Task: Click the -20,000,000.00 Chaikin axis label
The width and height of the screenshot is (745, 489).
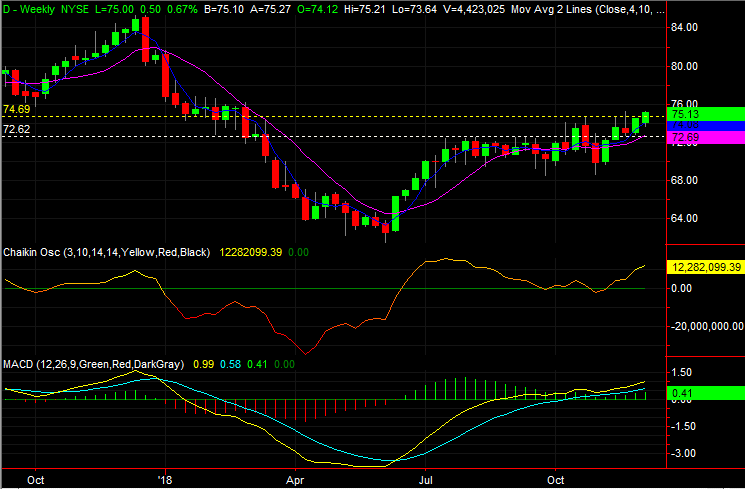Action: (x=707, y=326)
